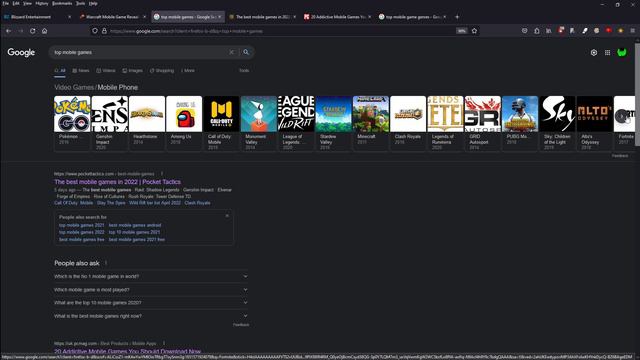The height and width of the screenshot is (360, 640).
Task: Go back with the browser back arrow
Action: [9, 31]
